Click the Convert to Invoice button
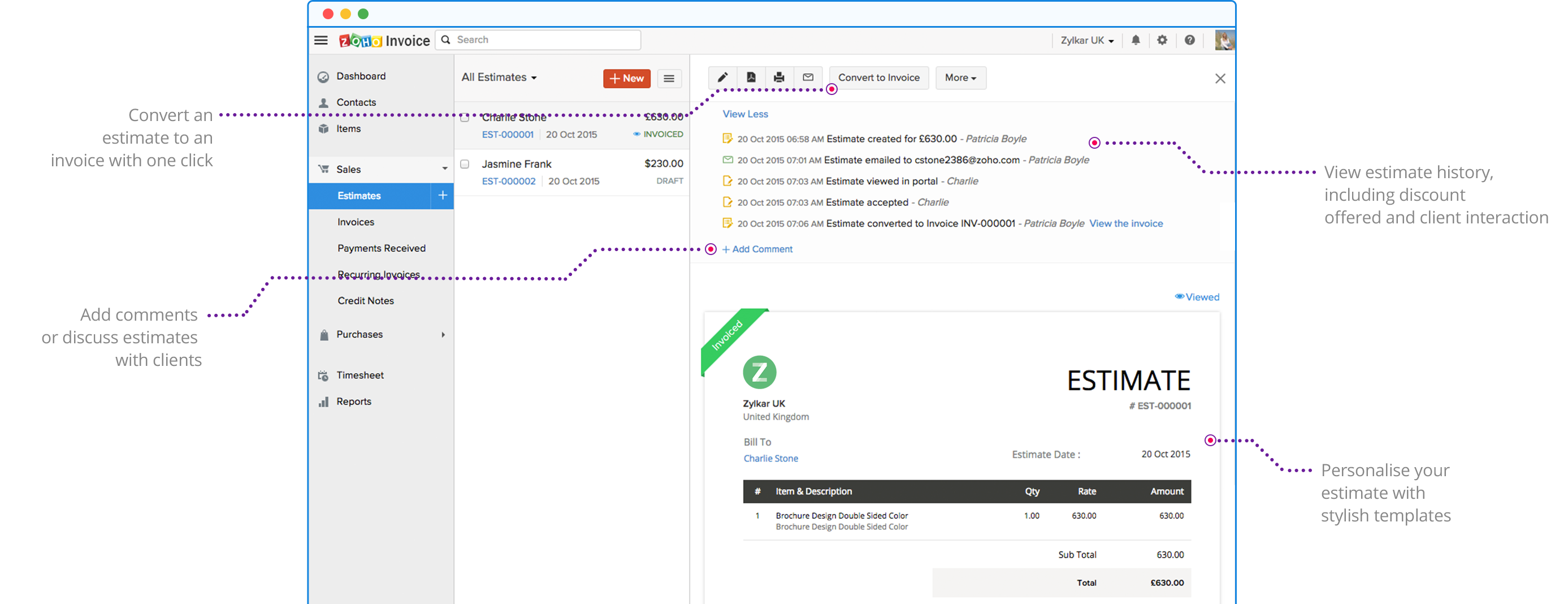 (878, 78)
